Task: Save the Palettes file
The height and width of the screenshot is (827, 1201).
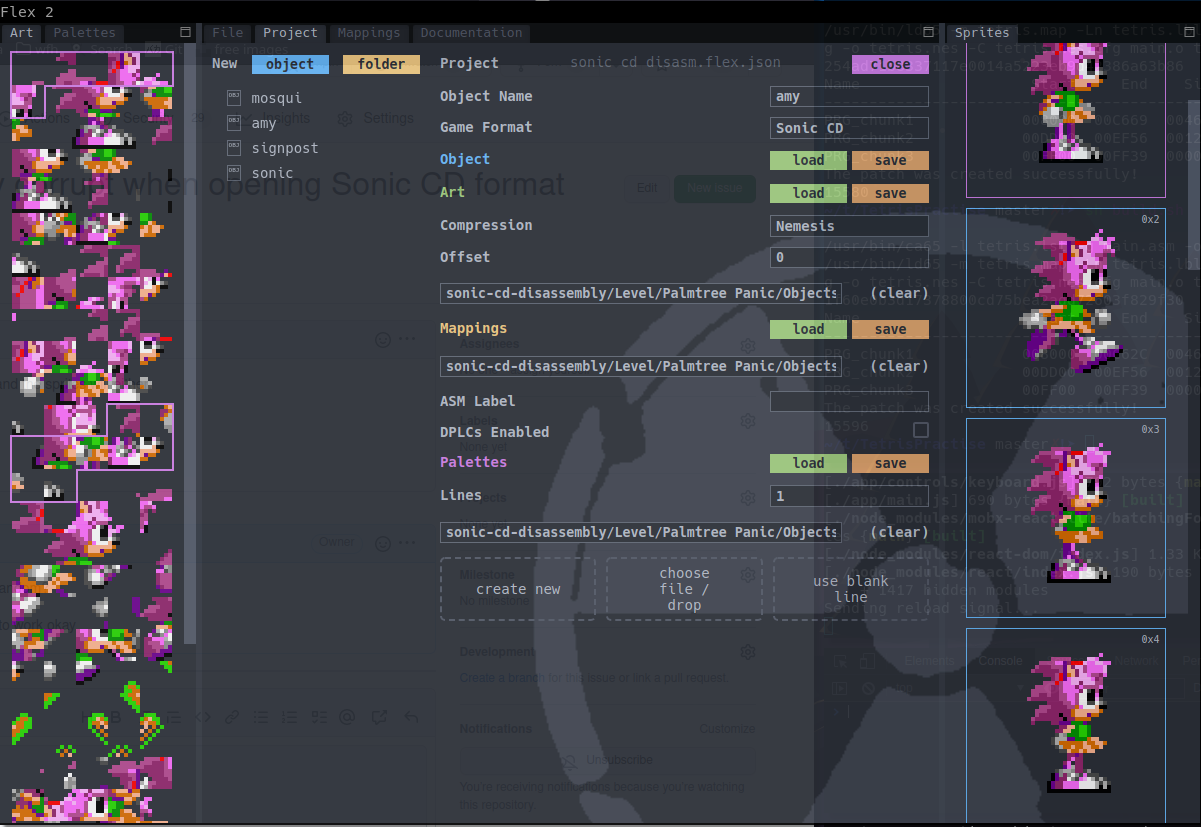Action: (x=890, y=463)
